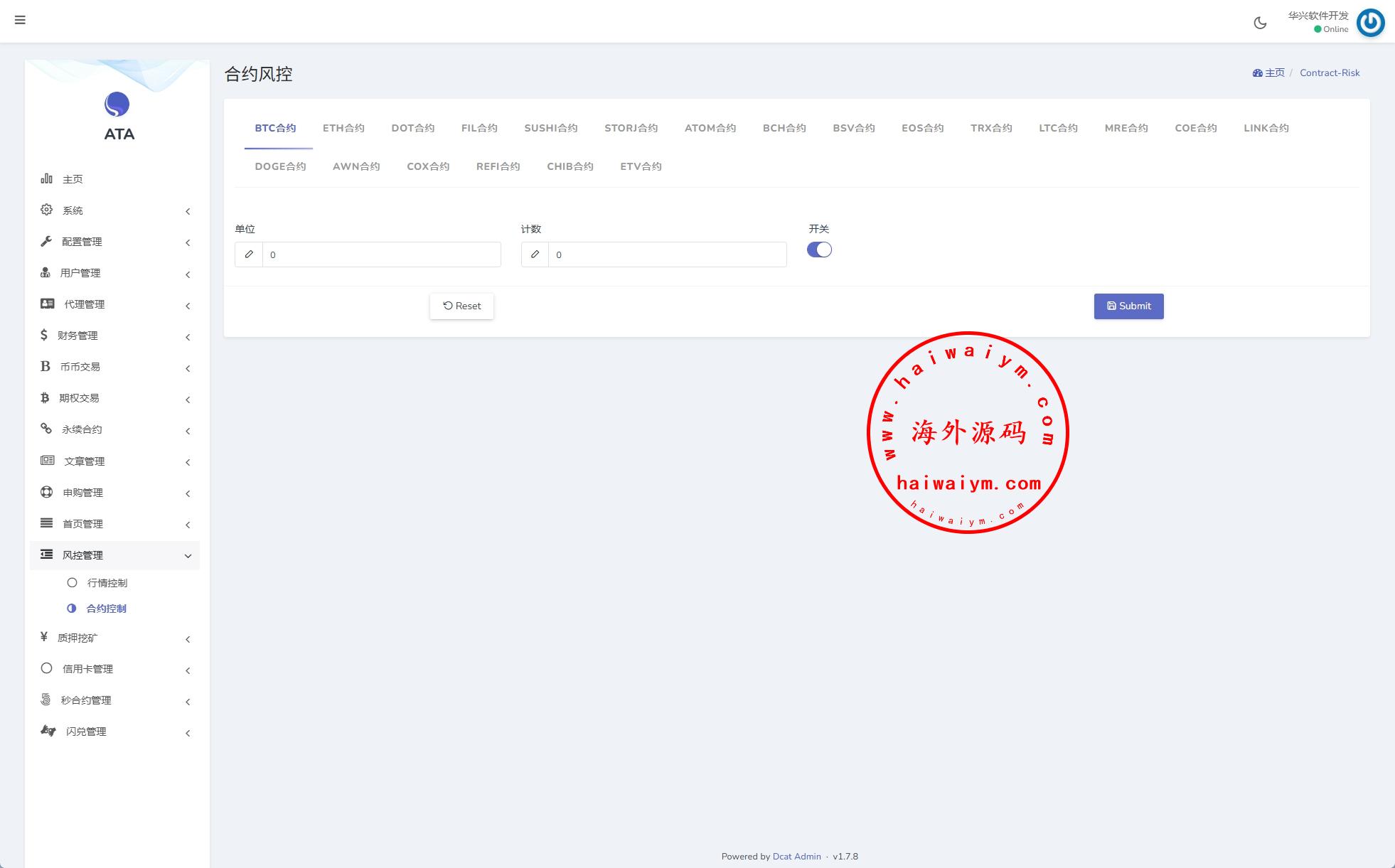
Task: Open the DOGE合约 tab
Action: [x=280, y=166]
